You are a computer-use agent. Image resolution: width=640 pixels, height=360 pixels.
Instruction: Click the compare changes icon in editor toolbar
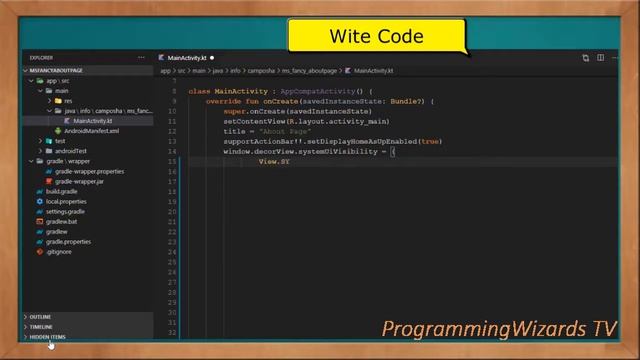586,58
